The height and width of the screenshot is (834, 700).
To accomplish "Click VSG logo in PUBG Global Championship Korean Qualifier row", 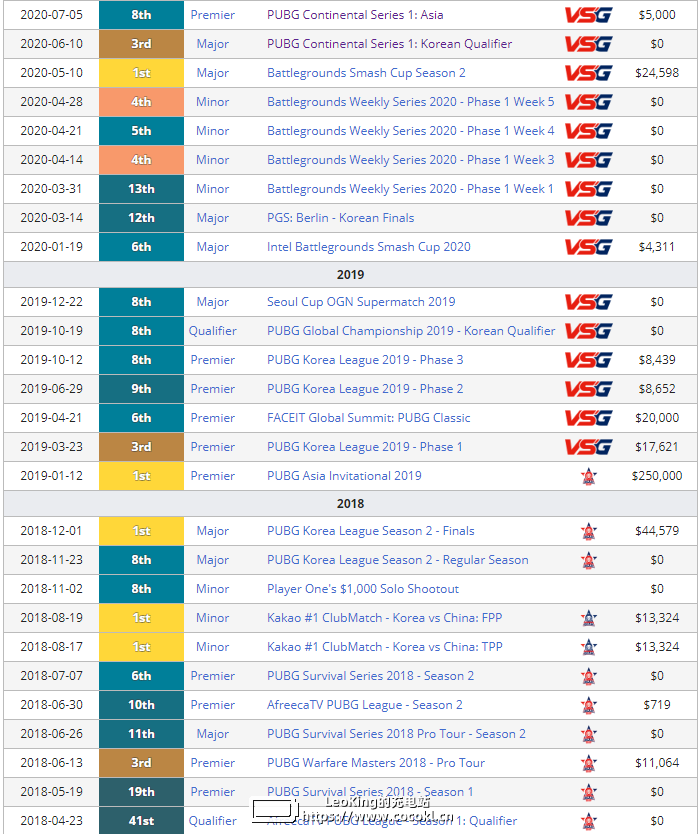I will point(588,331).
